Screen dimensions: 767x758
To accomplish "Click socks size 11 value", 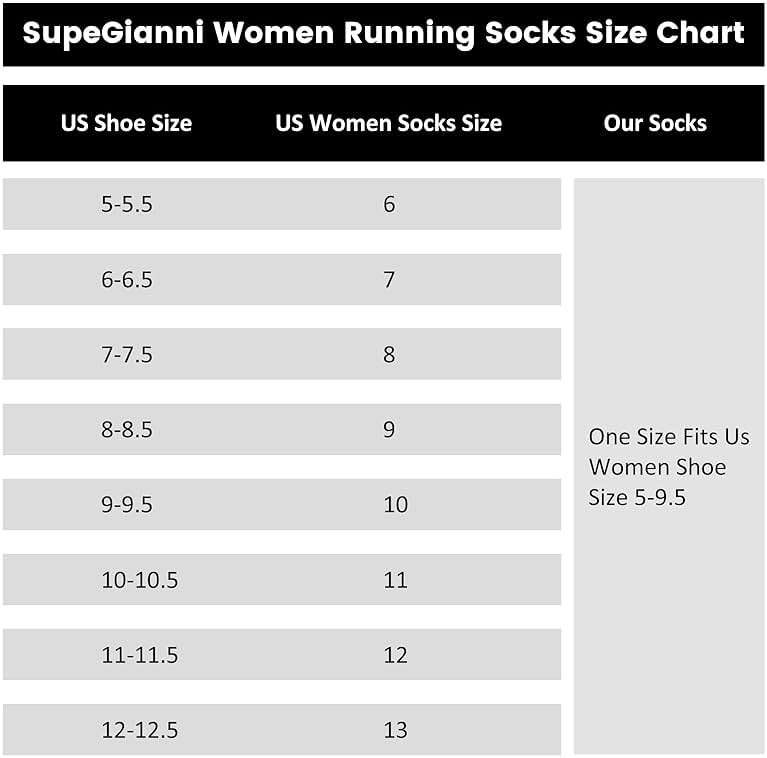I will 396,580.
